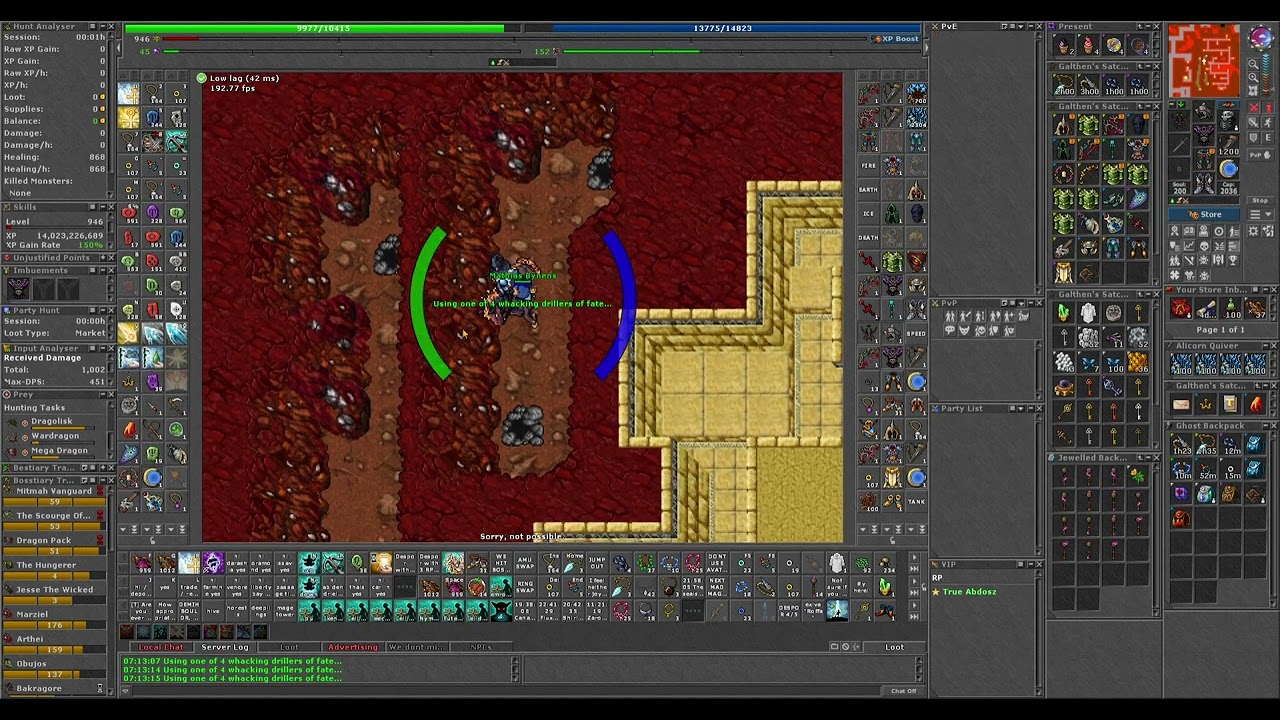Toggle the PvP mode button

click(1260, 155)
